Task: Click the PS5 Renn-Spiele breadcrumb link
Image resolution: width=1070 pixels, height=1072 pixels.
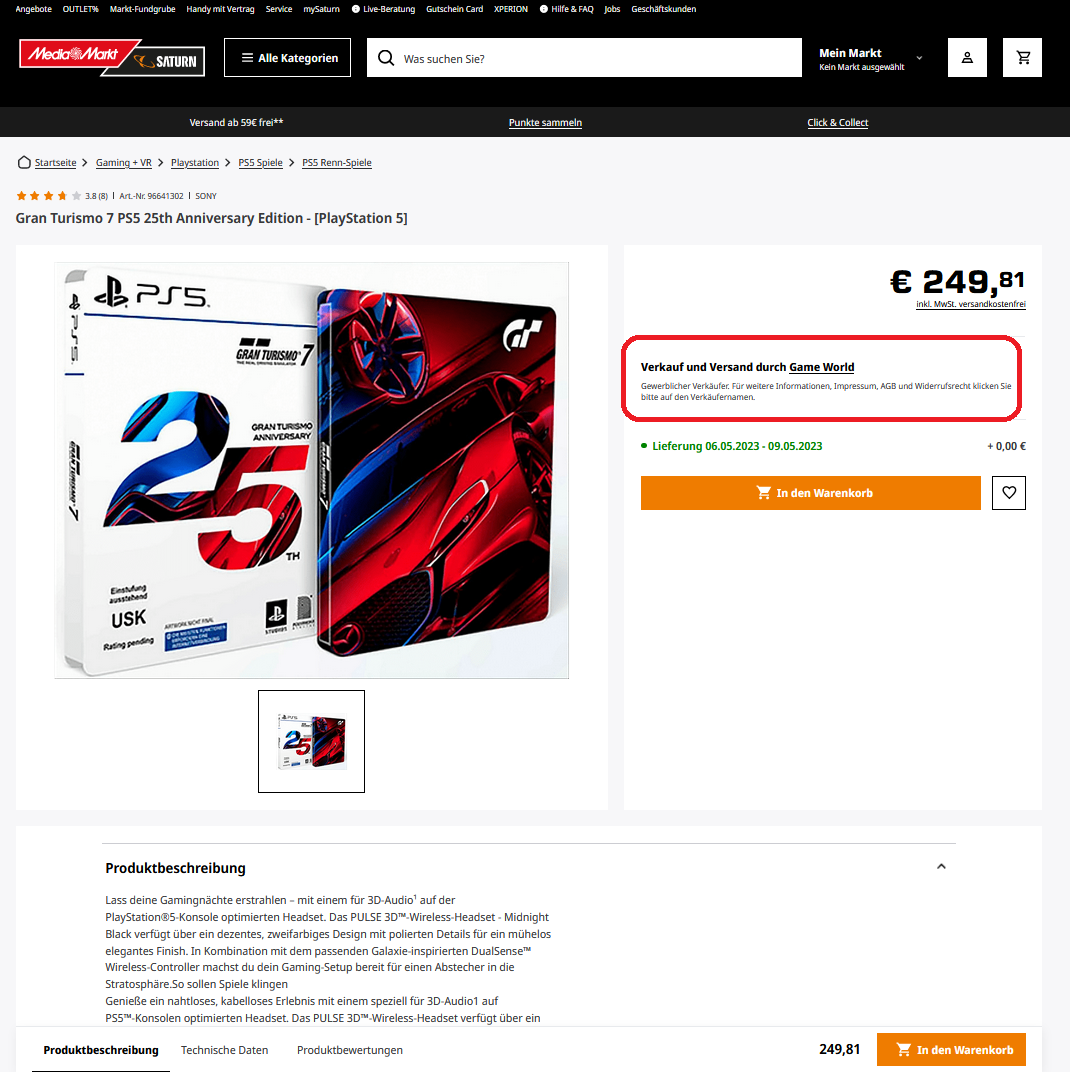Action: pos(336,163)
